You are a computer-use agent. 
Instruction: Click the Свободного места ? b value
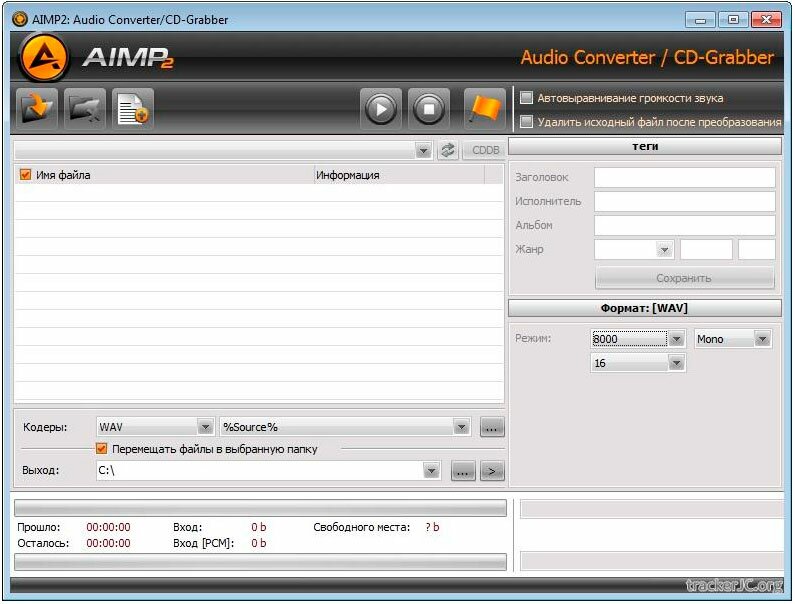pyautogui.click(x=432, y=527)
